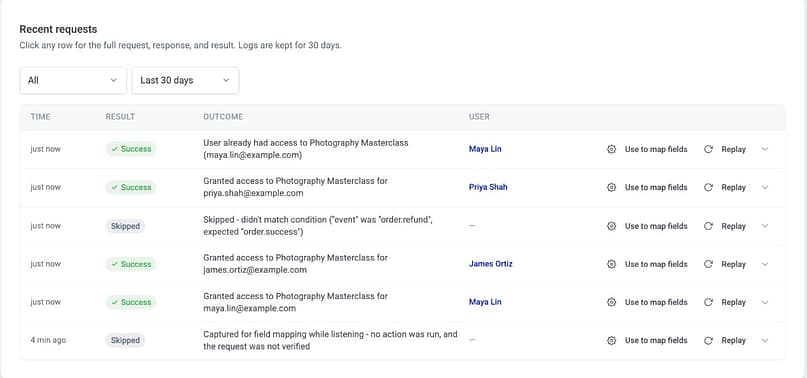Click the gear icon in the 4 min ago row
807x378 pixels.
pos(611,340)
